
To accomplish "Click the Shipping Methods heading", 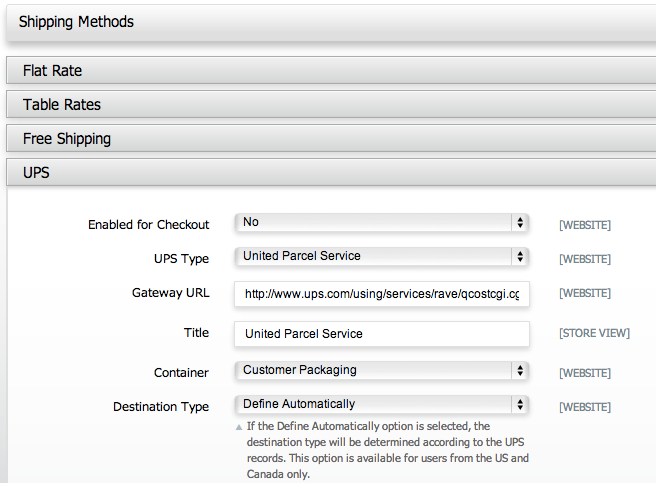I will click(x=76, y=22).
